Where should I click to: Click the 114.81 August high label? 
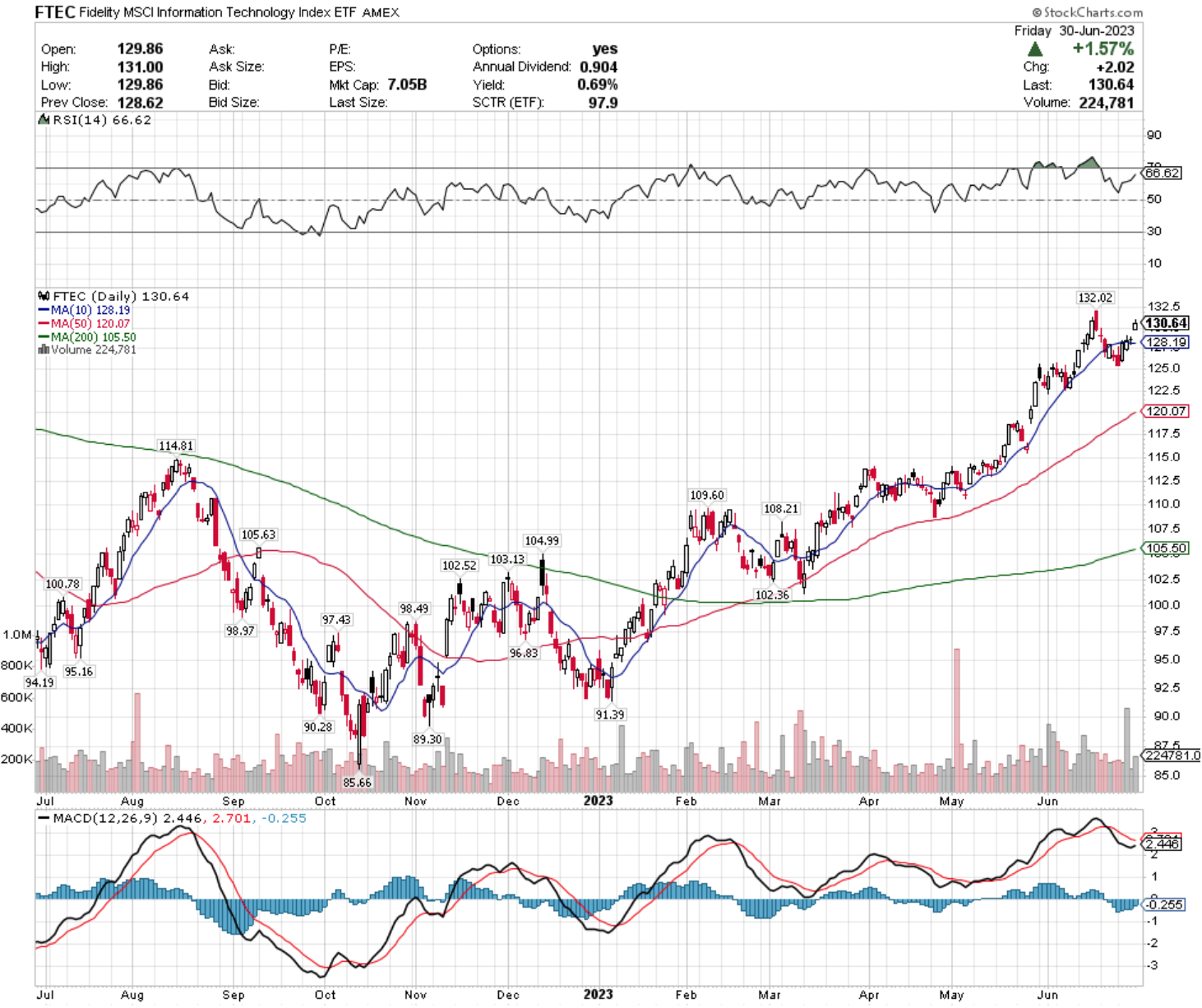click(176, 446)
